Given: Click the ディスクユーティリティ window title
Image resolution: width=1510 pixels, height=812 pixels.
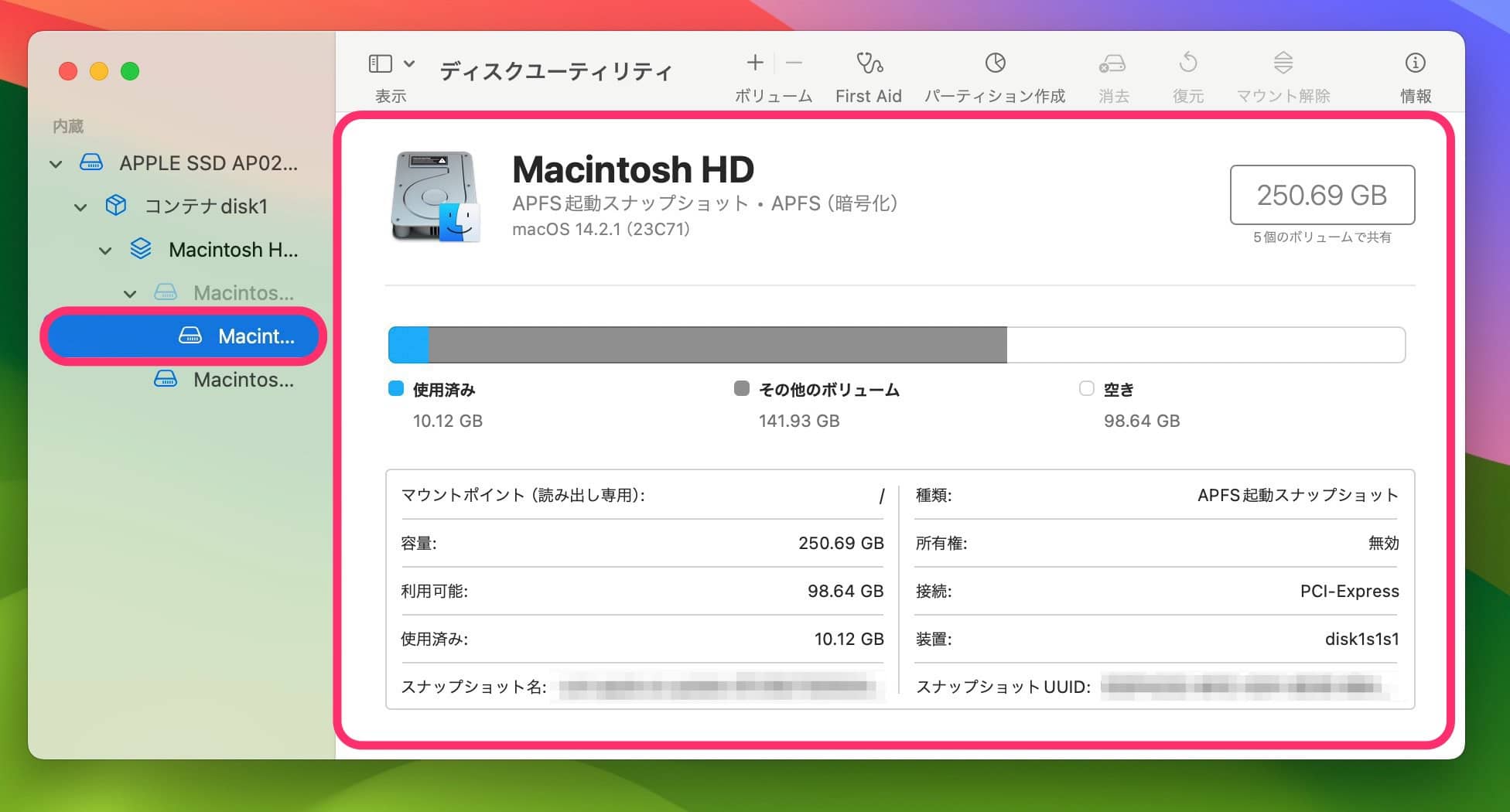Looking at the screenshot, I should point(556,71).
